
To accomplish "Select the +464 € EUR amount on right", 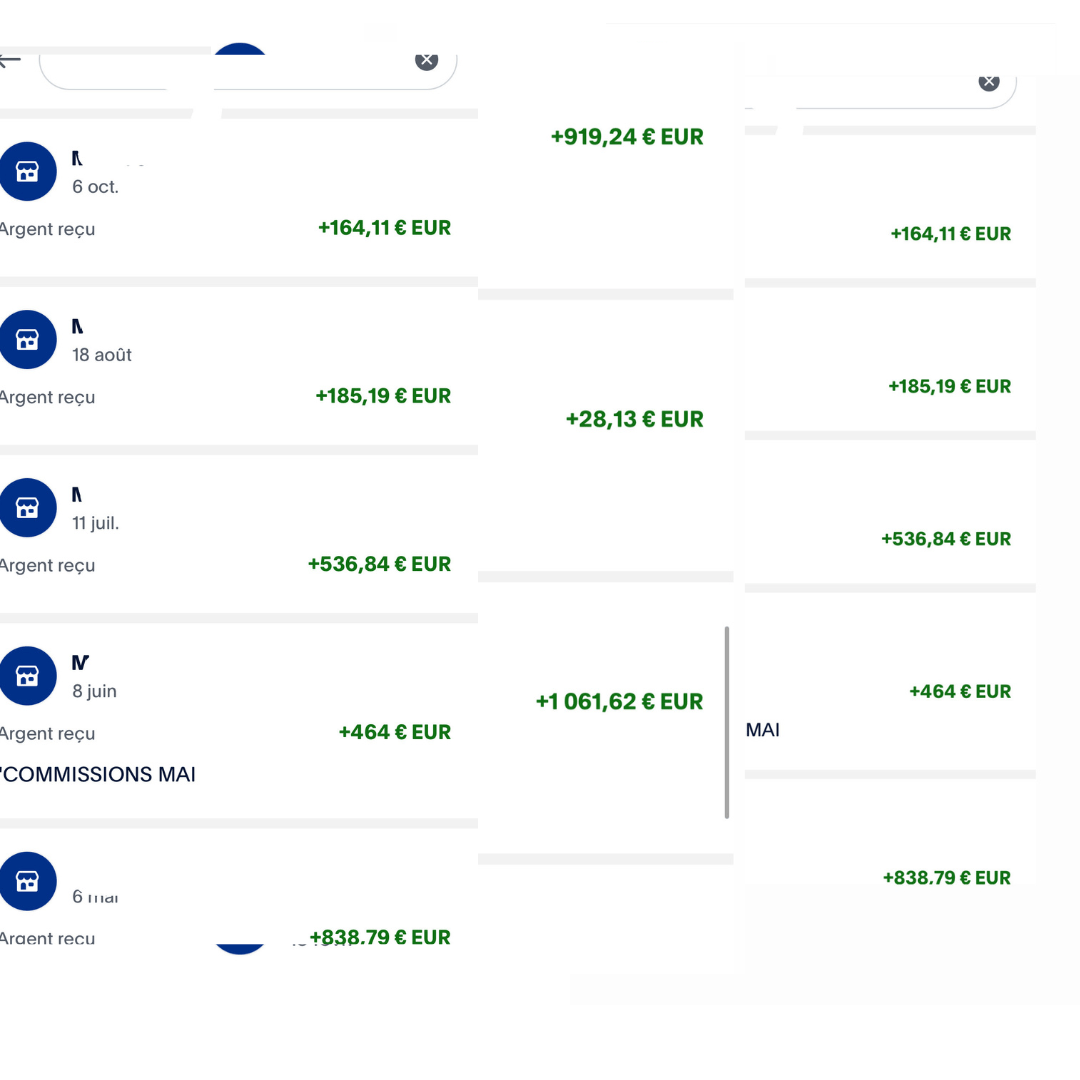I will point(959,691).
